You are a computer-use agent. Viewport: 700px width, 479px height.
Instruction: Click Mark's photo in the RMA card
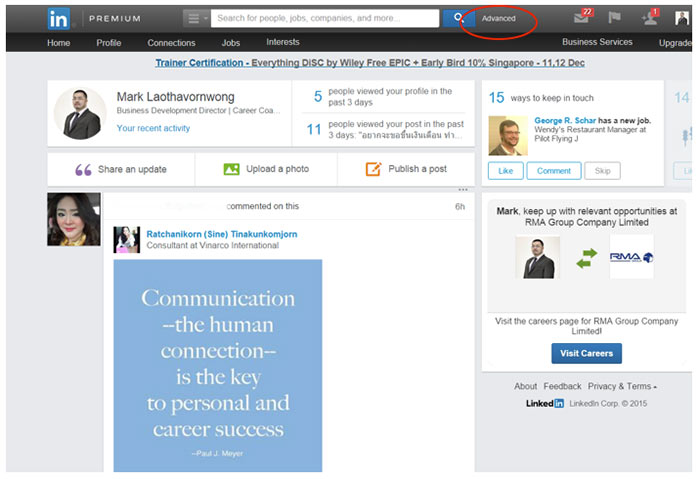point(538,258)
